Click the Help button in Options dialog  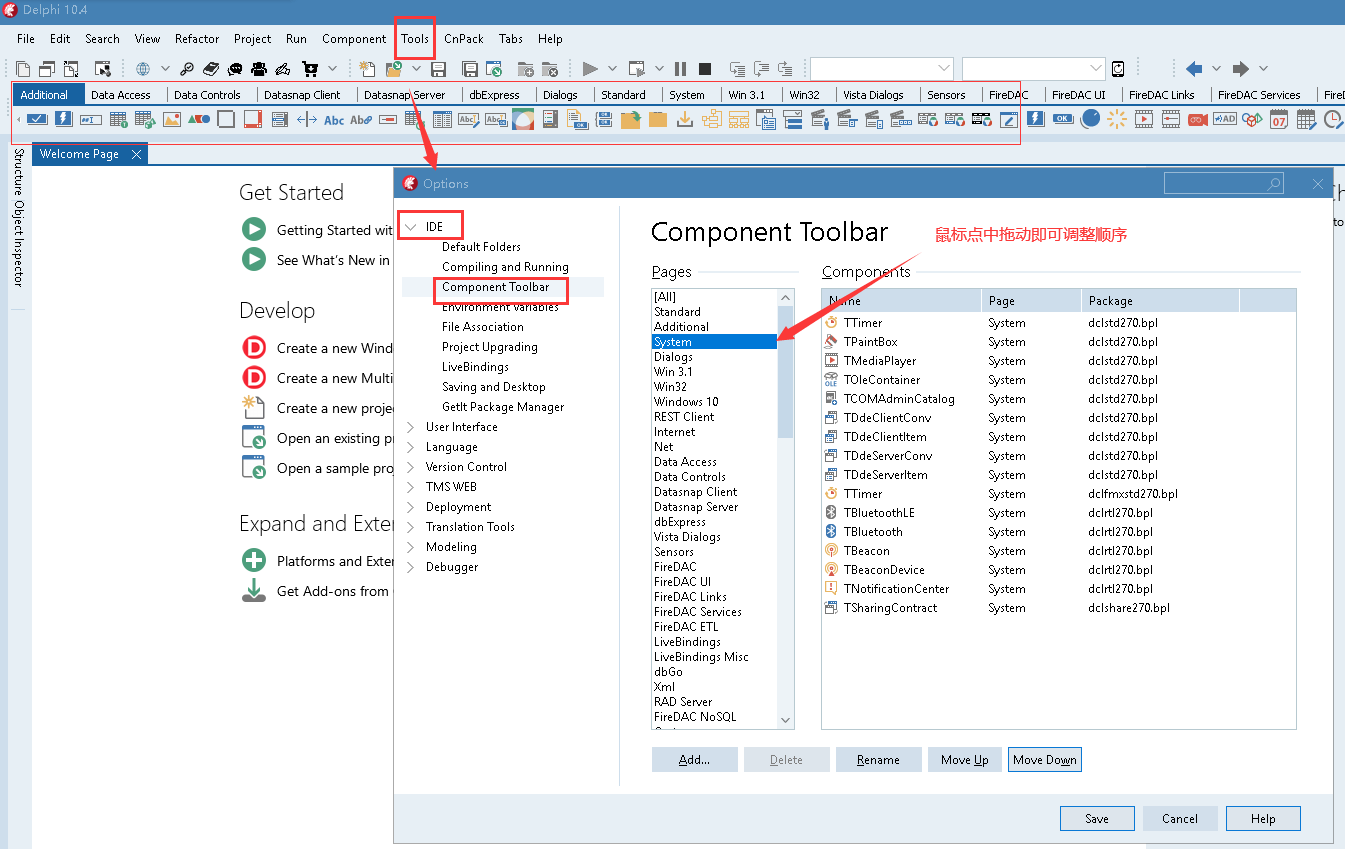(x=1263, y=818)
